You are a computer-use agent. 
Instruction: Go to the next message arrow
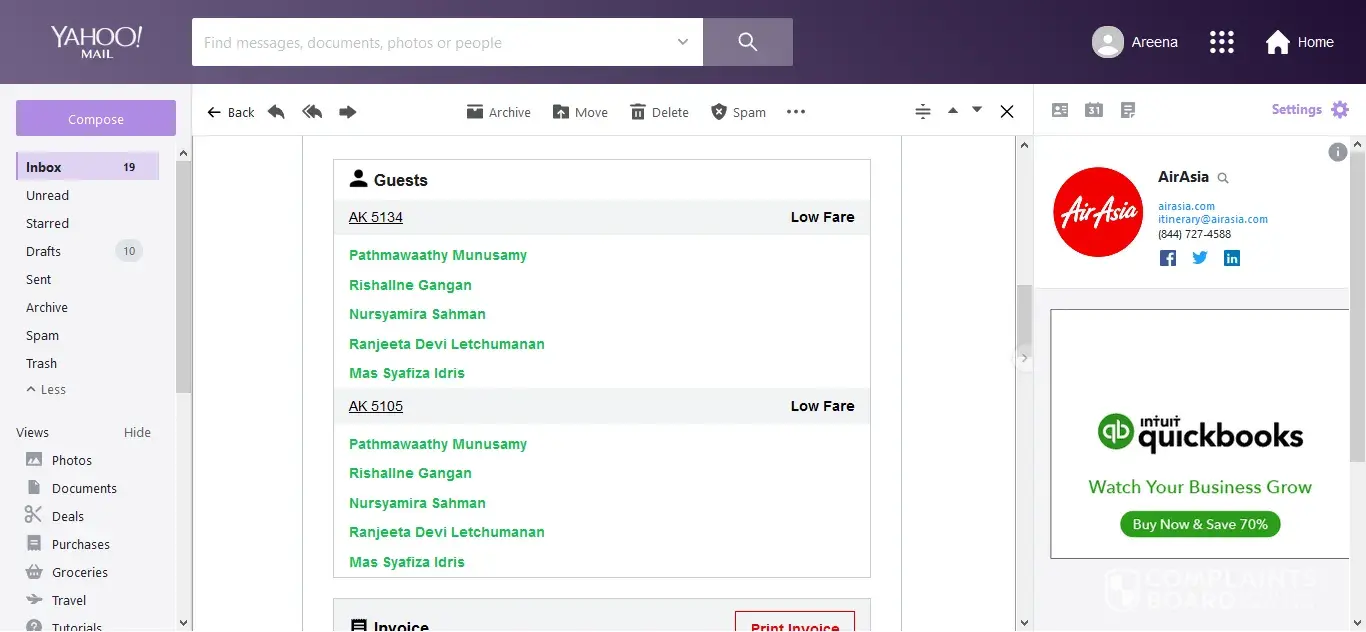tap(977, 110)
